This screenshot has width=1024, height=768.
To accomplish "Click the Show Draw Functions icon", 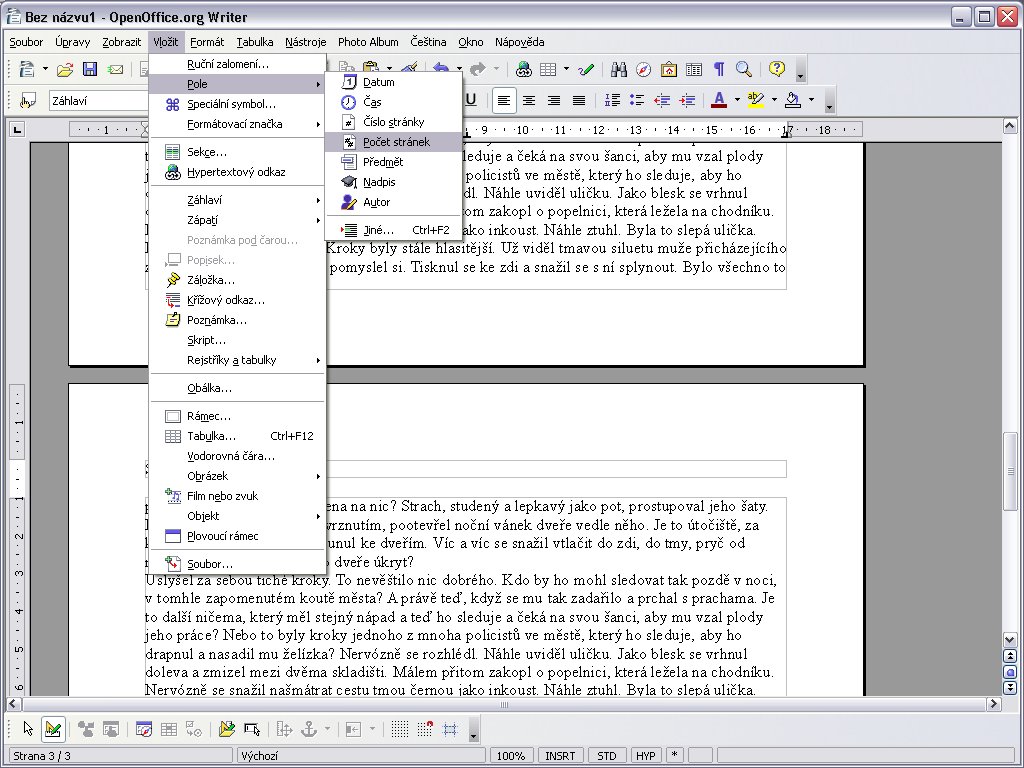I will pyautogui.click(x=586, y=69).
